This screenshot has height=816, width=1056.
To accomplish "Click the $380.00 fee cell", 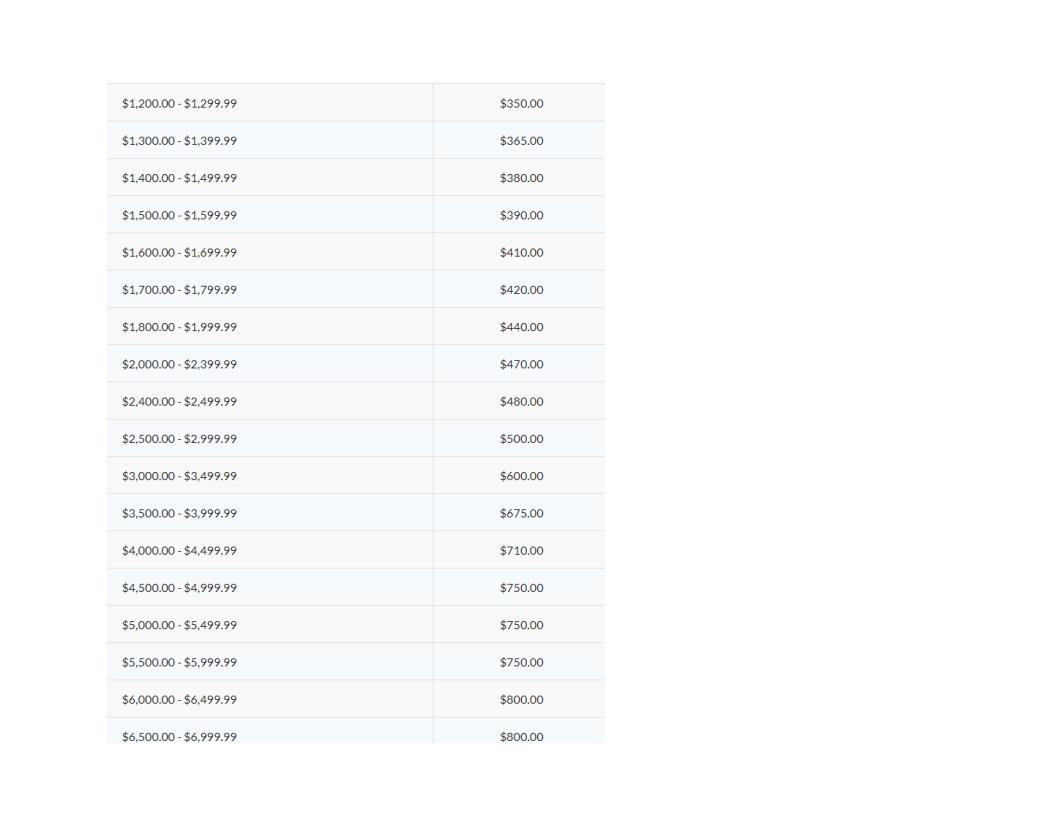I will [x=521, y=178].
